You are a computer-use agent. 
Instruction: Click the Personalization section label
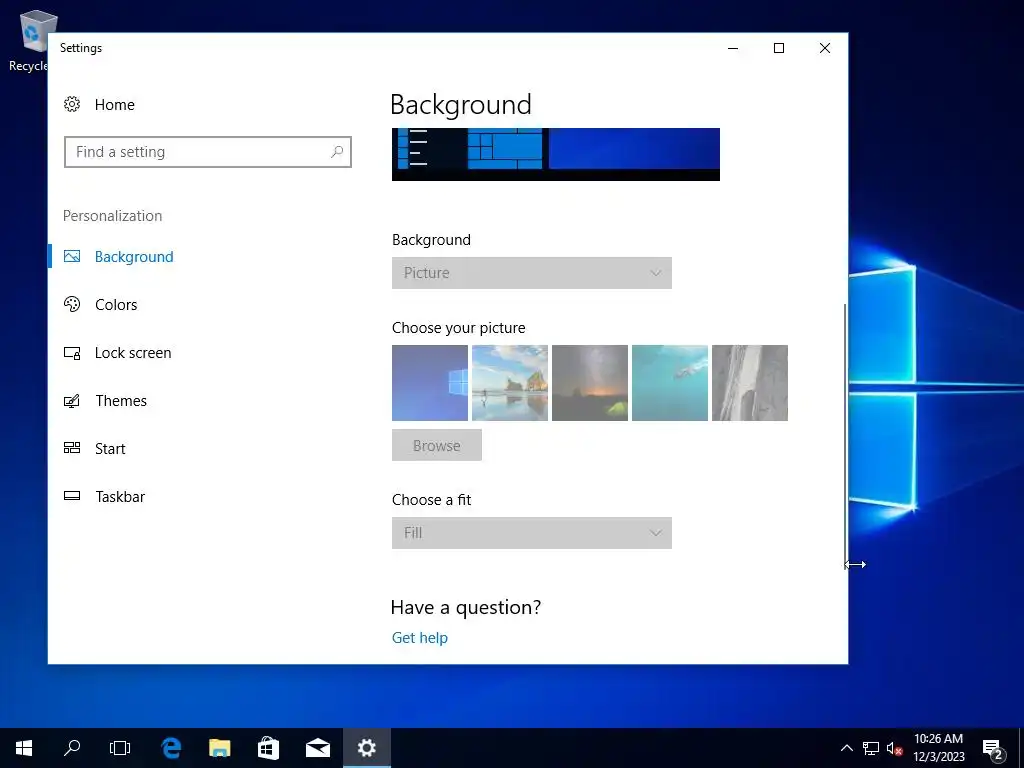click(112, 216)
